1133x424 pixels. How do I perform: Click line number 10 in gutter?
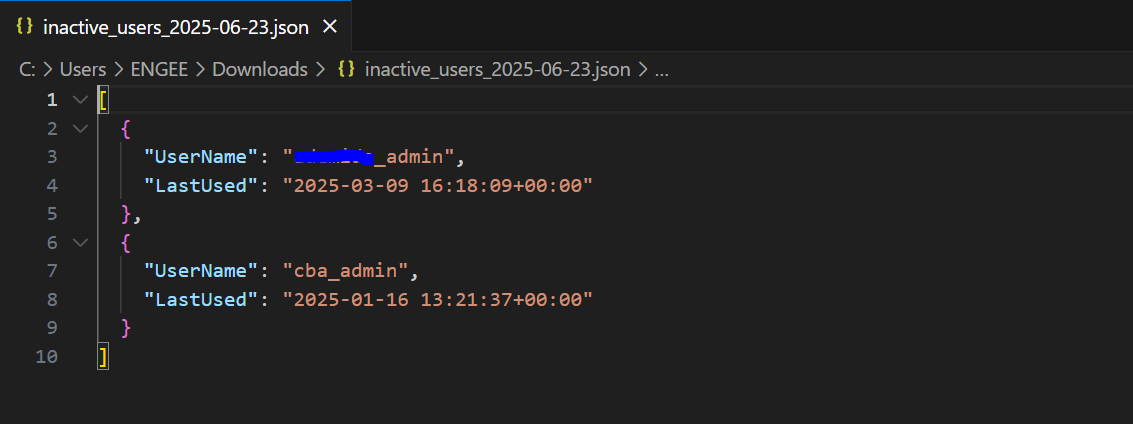(x=46, y=357)
